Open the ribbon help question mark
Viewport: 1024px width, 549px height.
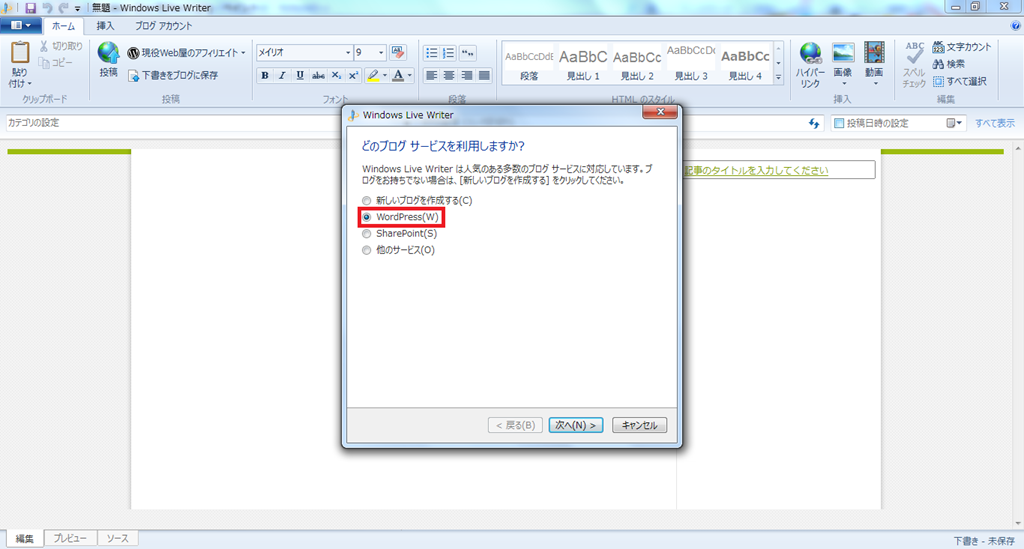(1015, 26)
